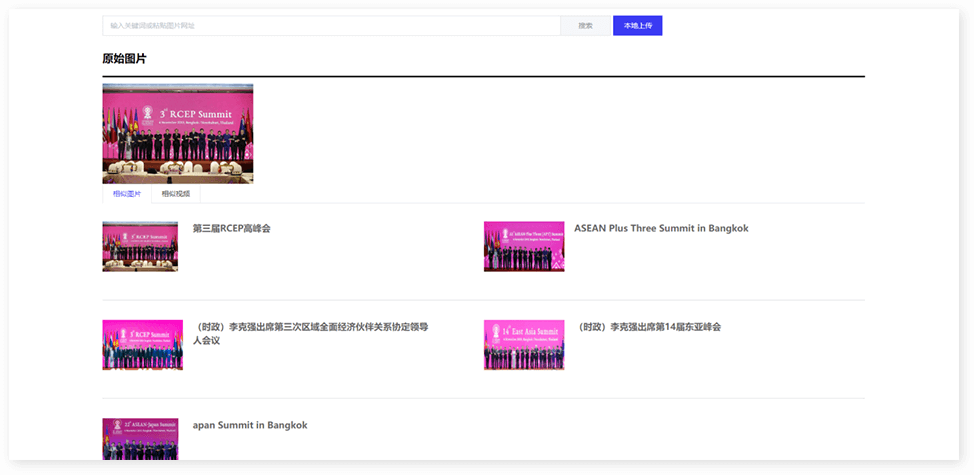Switch to the 相似图片 tab
Screen dimensions: 974x475
point(127,194)
